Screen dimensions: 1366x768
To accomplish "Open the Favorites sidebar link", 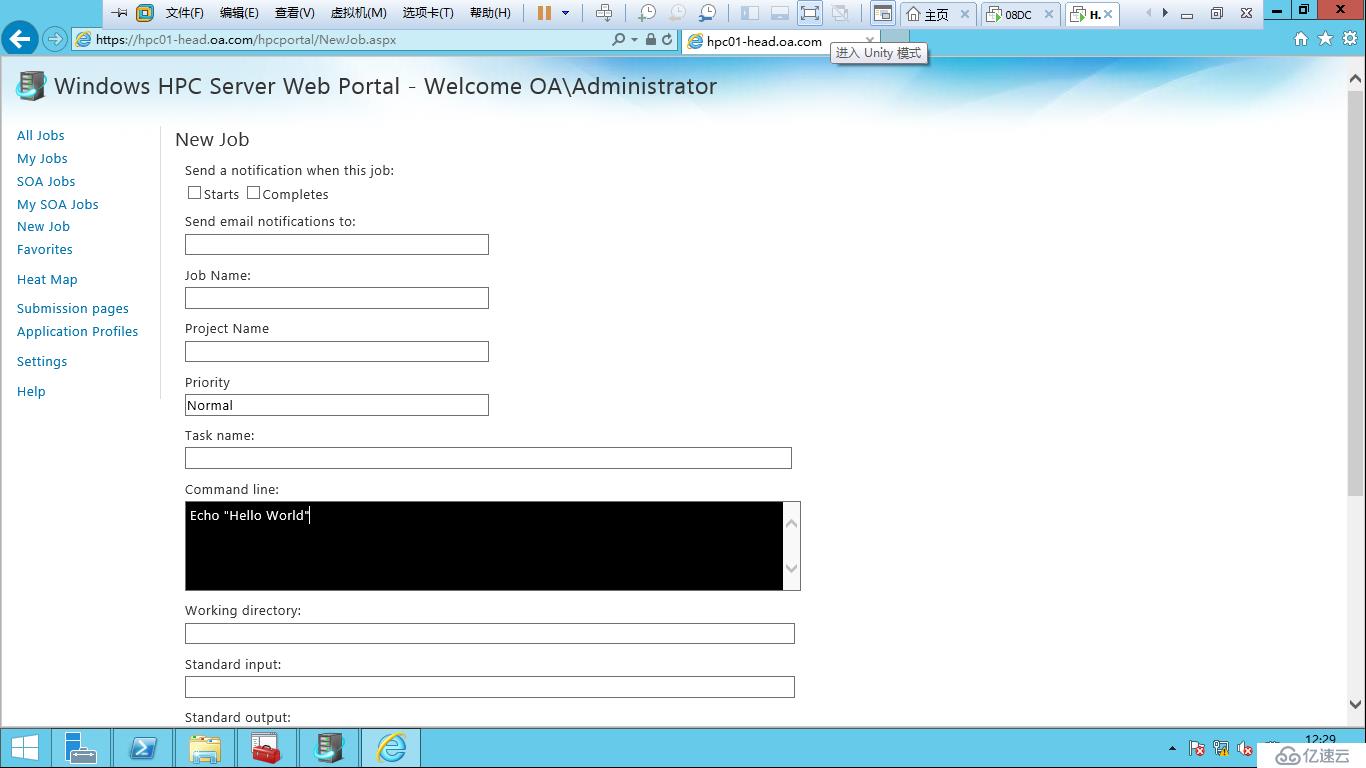I will point(45,249).
